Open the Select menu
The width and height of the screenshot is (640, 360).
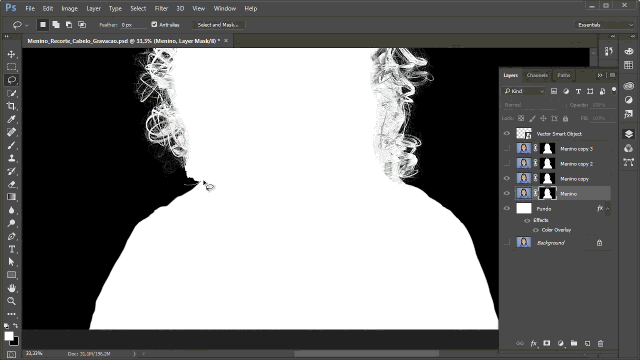138,8
